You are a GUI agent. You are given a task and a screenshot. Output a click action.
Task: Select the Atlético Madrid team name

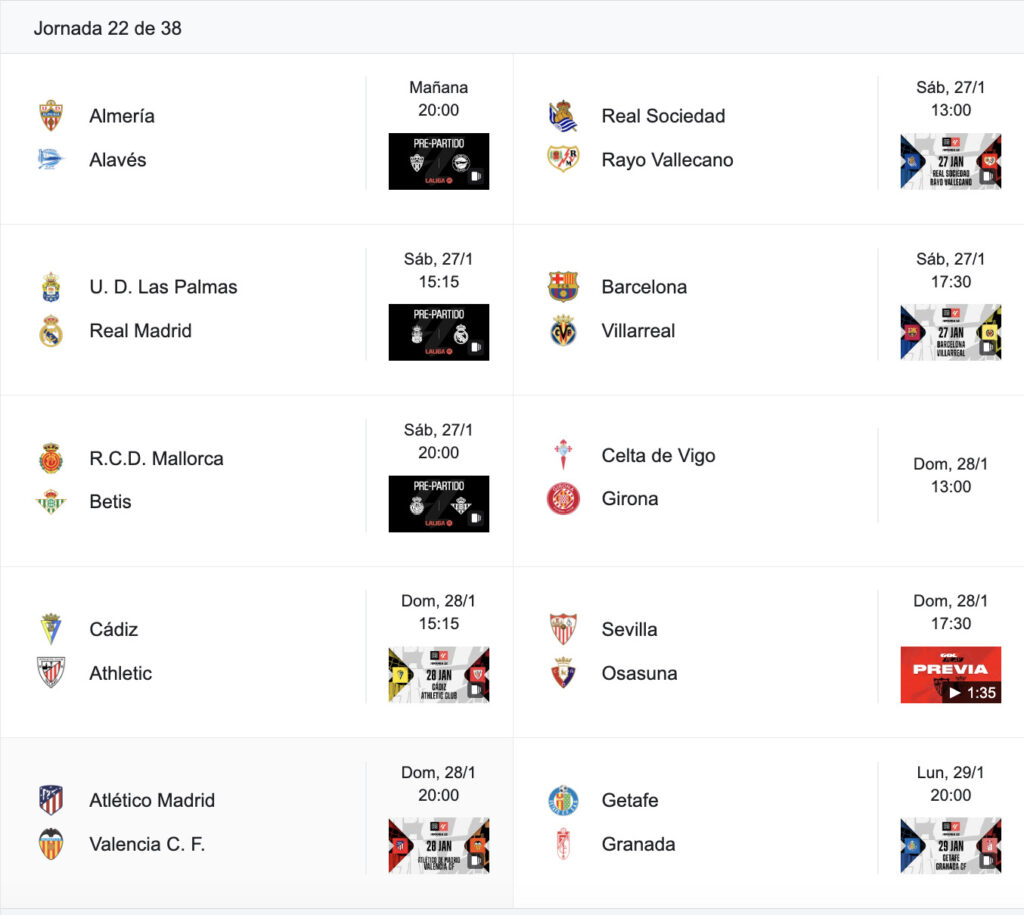(152, 800)
